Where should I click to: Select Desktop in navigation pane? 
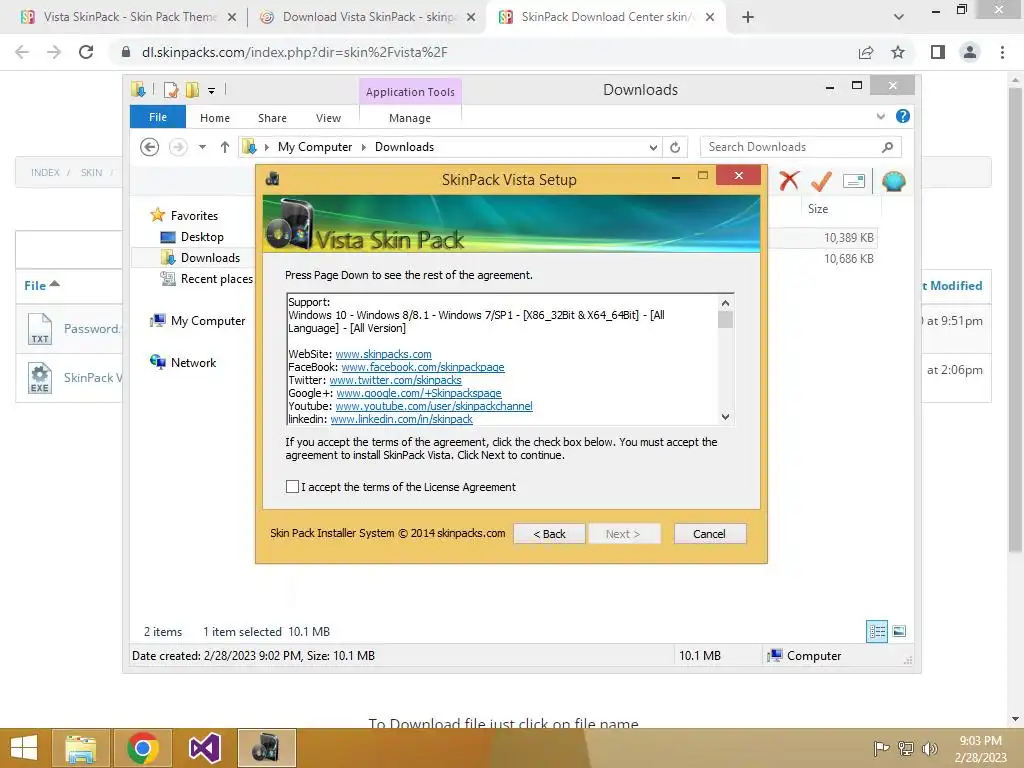pyautogui.click(x=202, y=237)
